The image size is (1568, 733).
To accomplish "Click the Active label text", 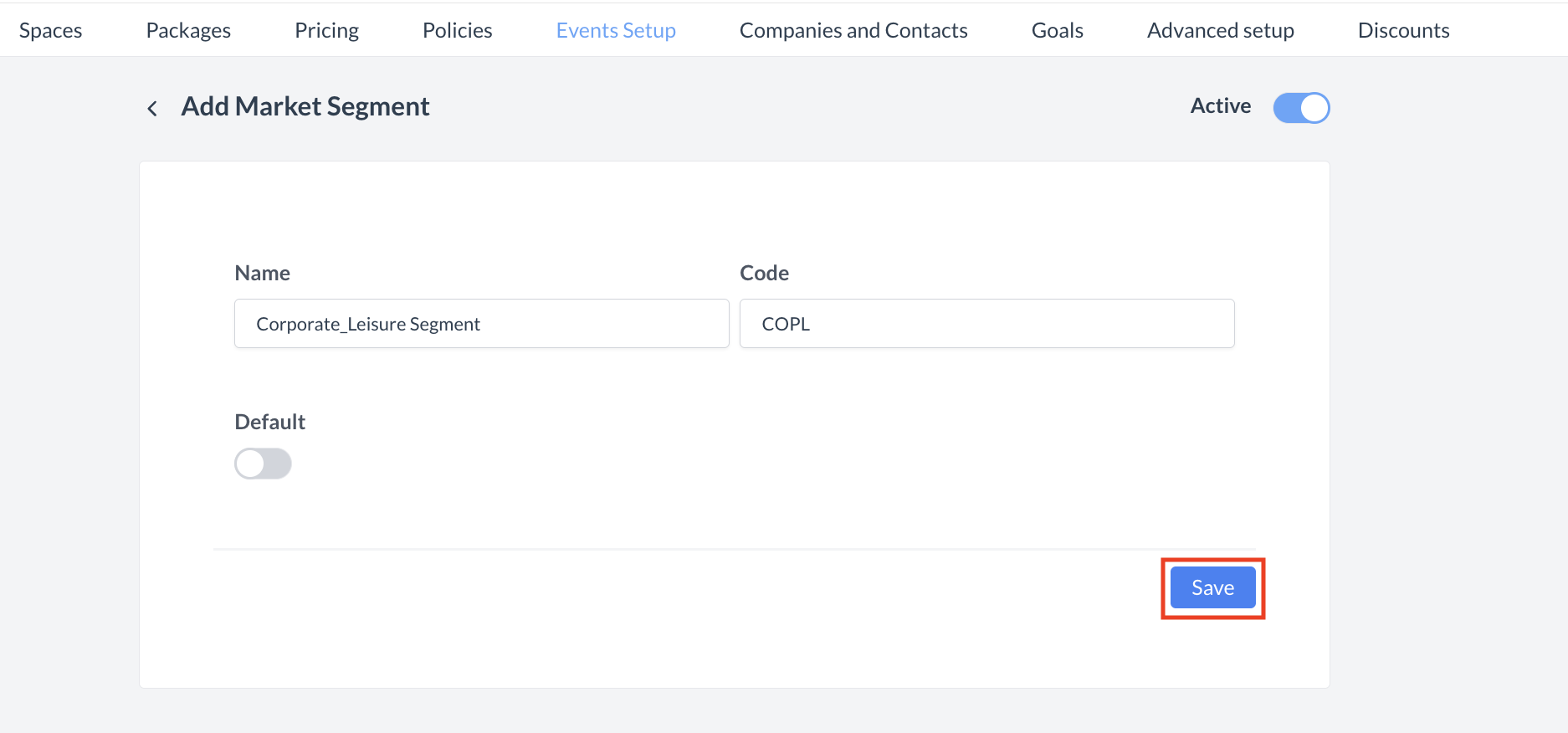I will (1220, 106).
